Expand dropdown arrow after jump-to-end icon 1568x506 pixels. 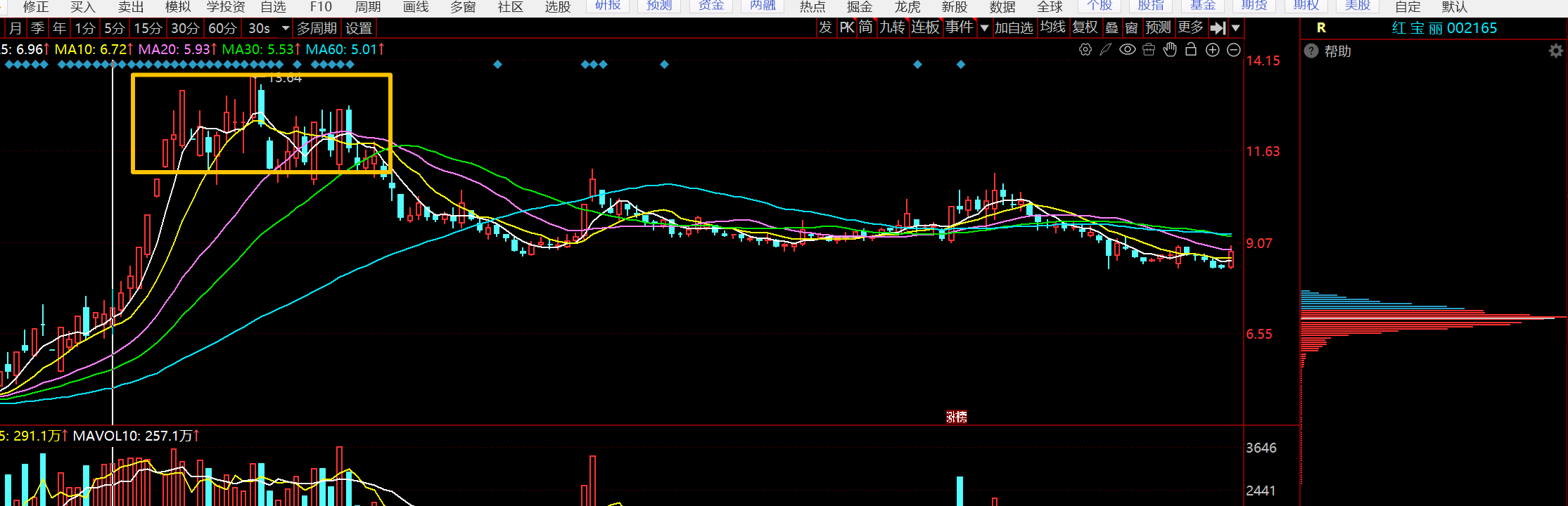pos(1236,28)
